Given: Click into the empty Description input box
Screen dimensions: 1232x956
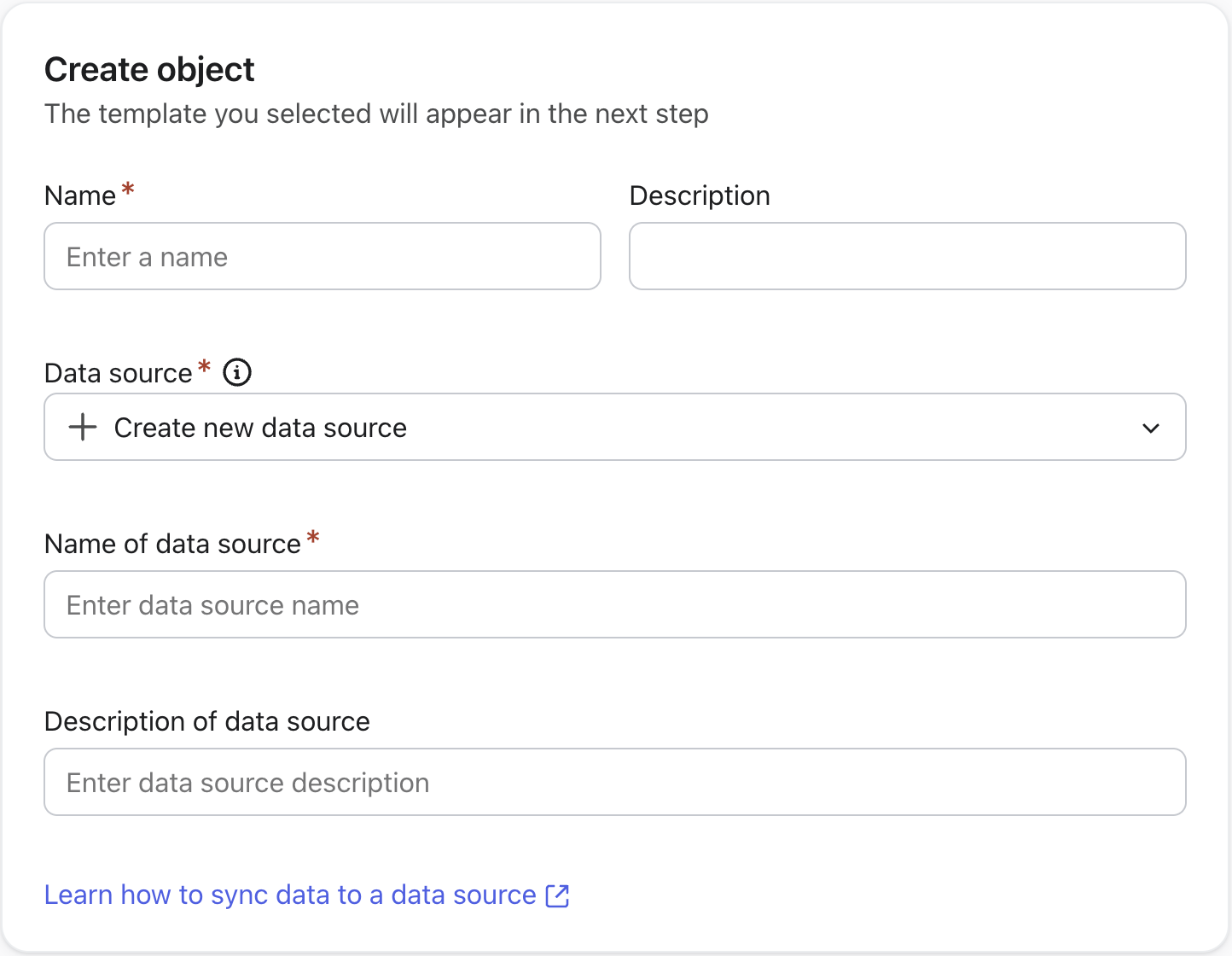Looking at the screenshot, I should [907, 257].
